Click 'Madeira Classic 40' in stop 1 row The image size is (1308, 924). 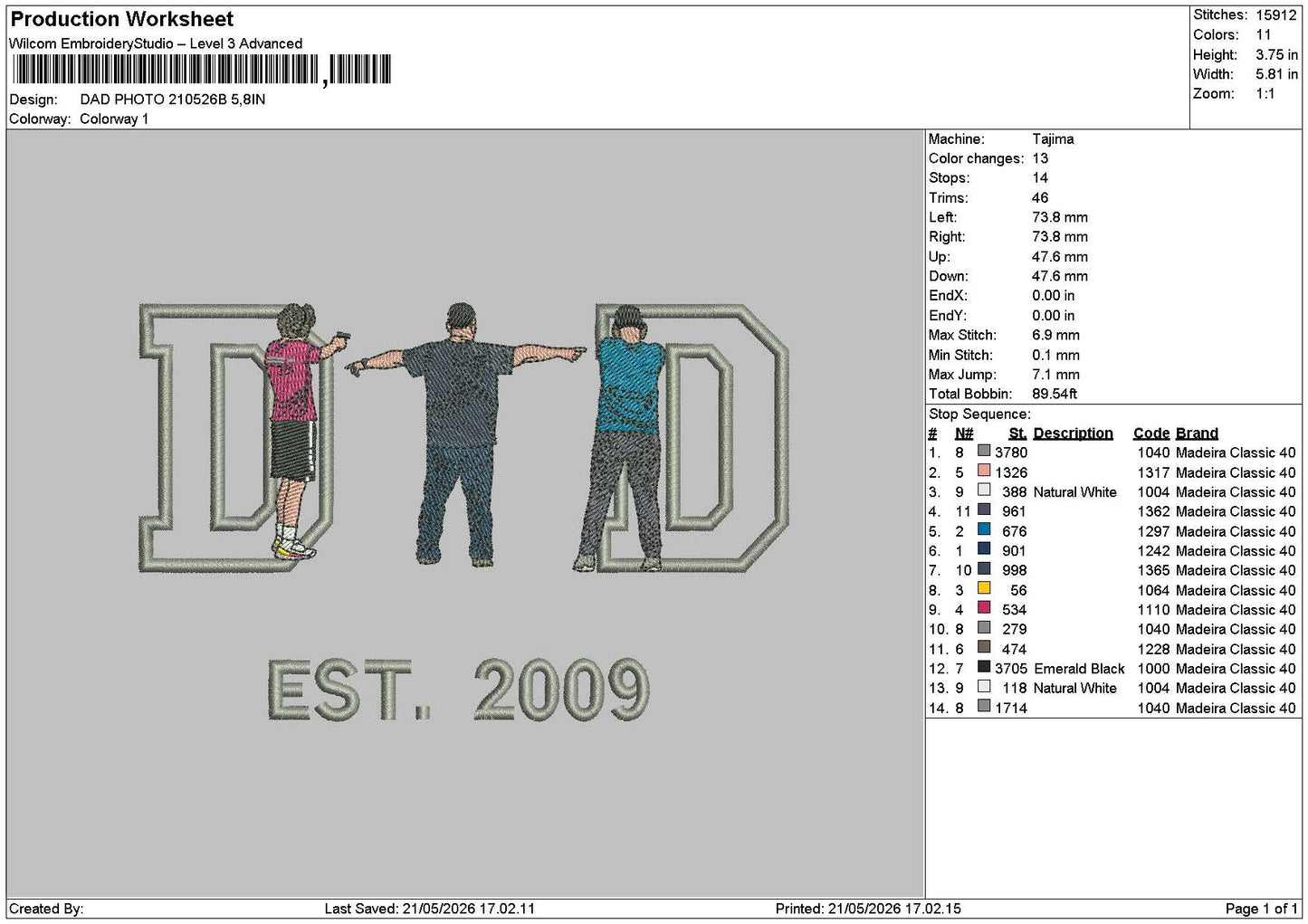[1236, 452]
